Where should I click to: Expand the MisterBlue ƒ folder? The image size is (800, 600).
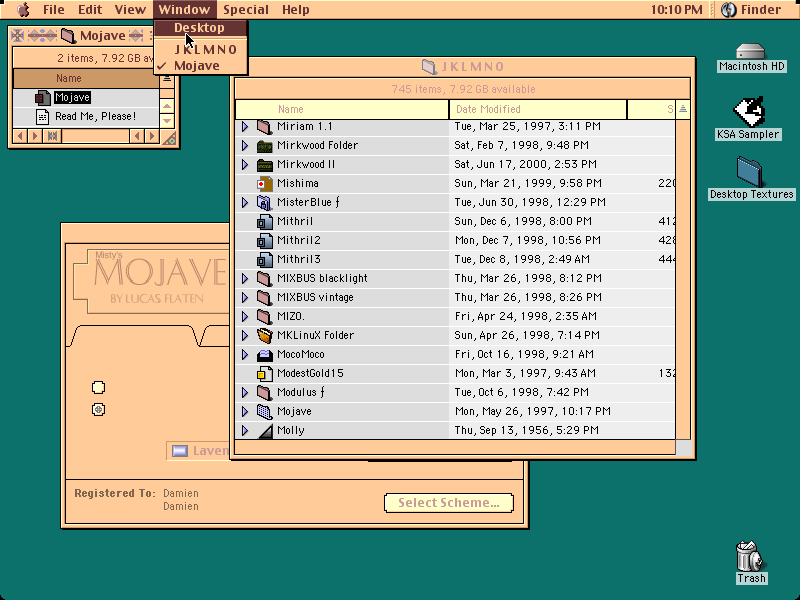[245, 203]
